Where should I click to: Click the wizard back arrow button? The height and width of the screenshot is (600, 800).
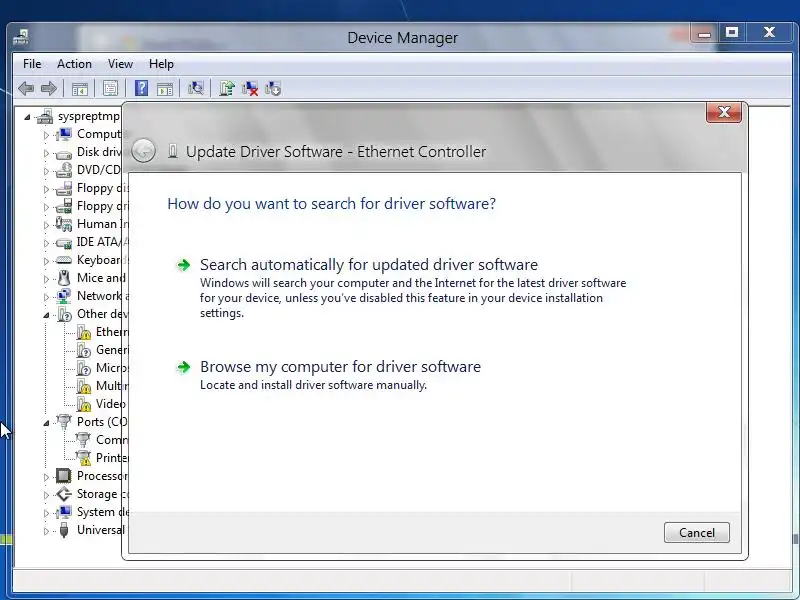coord(143,151)
